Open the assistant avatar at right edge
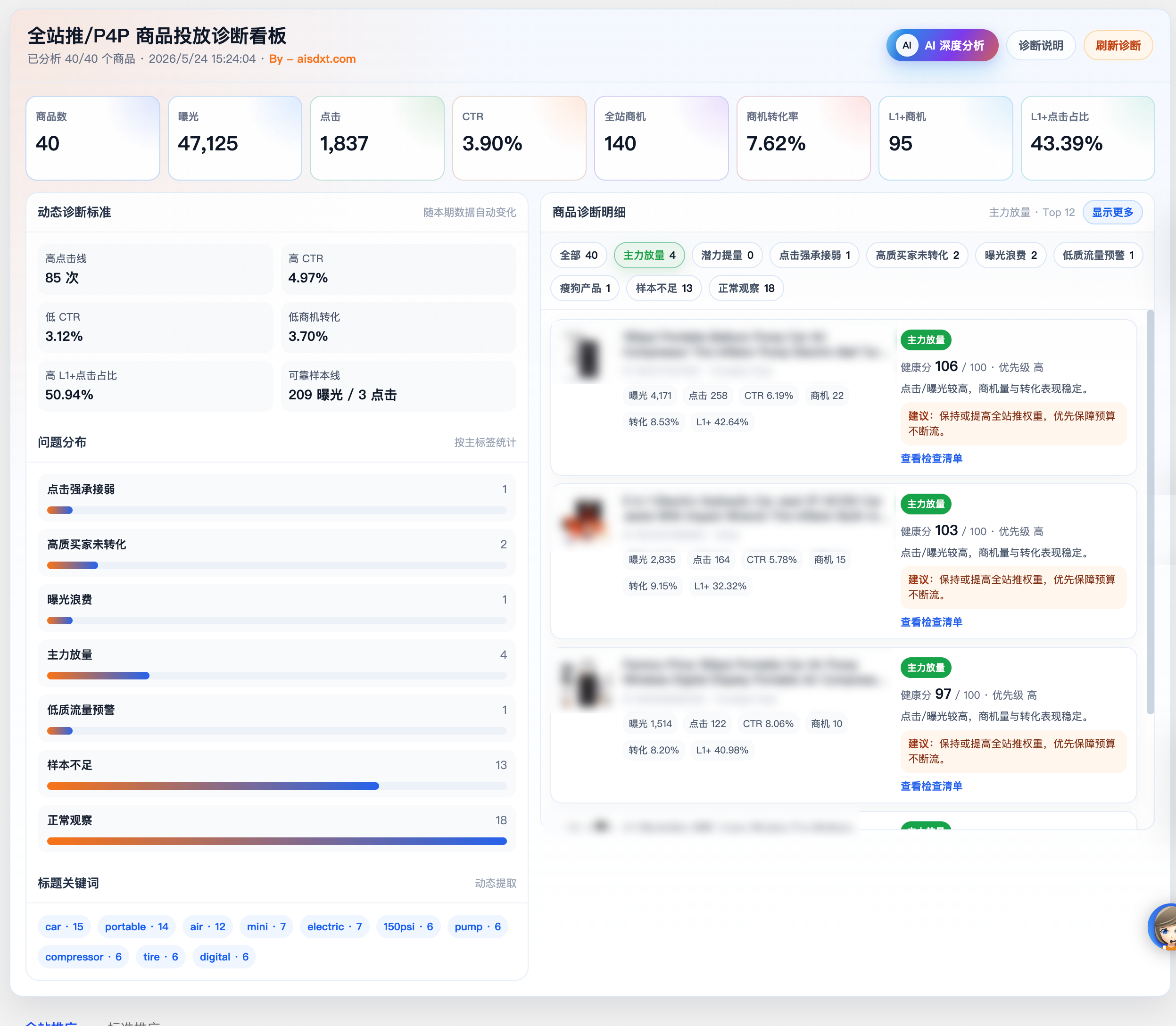This screenshot has height=1026, width=1176. point(1163,927)
